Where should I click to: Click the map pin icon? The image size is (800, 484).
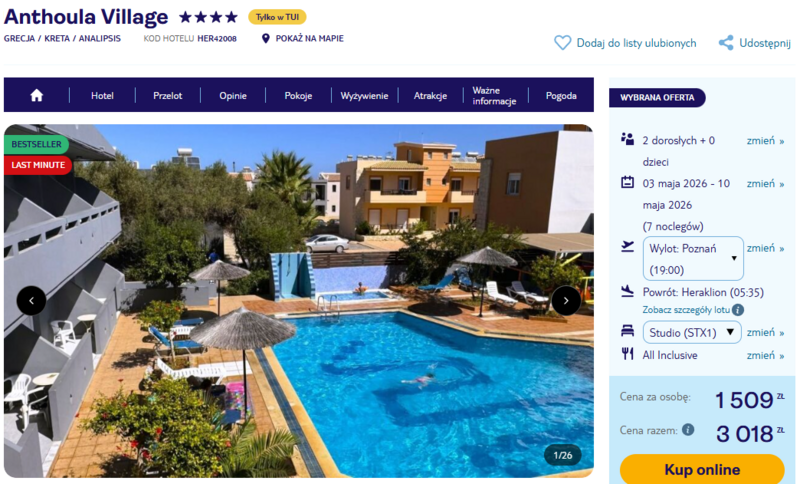click(x=265, y=39)
